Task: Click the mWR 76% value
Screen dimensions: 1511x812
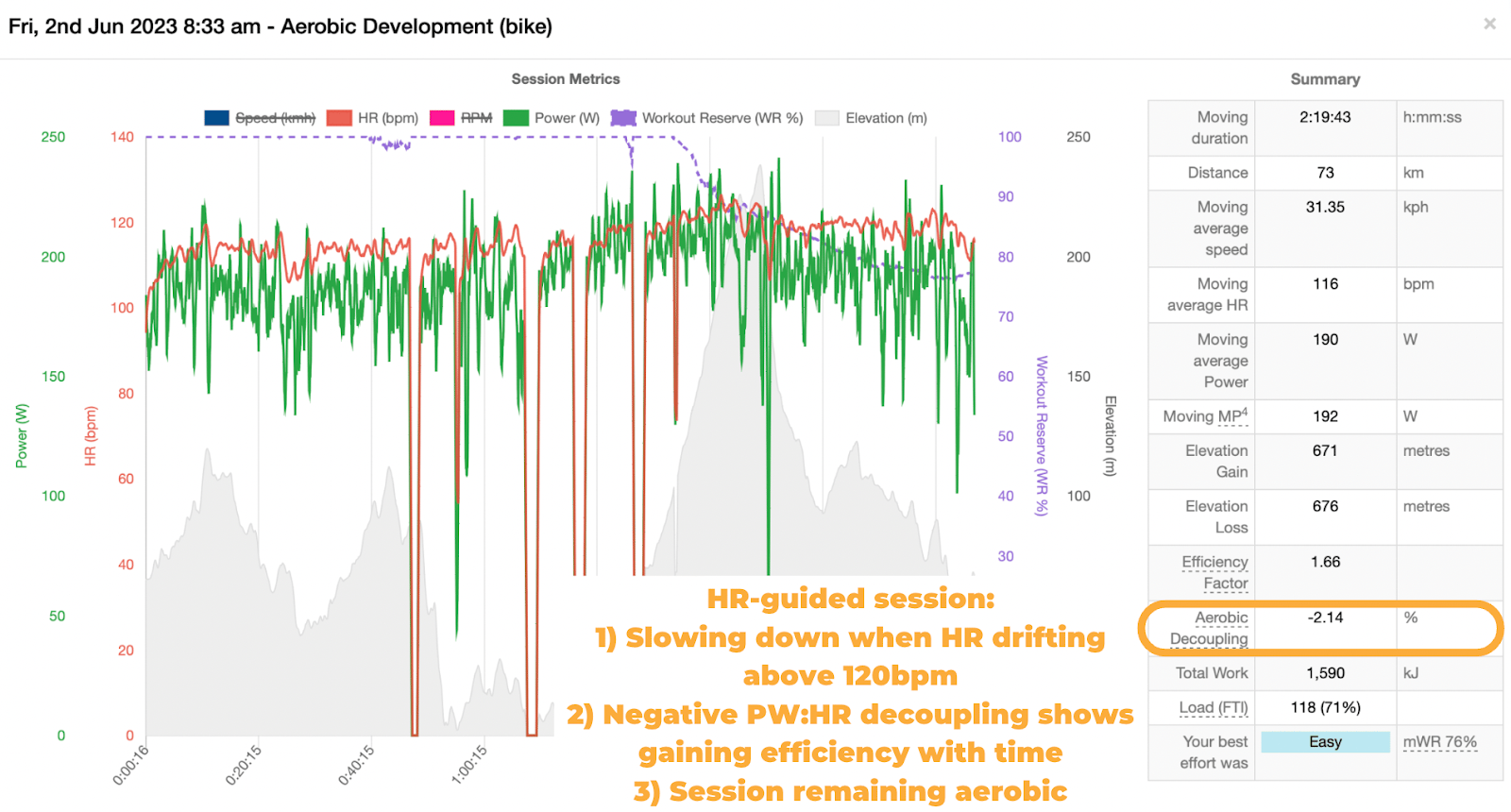Action: pyautogui.click(x=1439, y=742)
